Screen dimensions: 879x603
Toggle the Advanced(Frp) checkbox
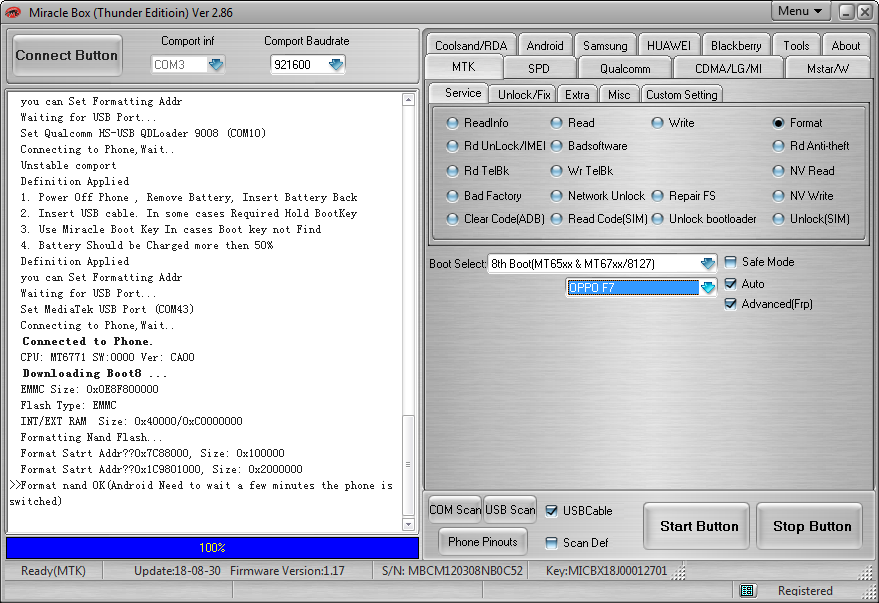730,304
